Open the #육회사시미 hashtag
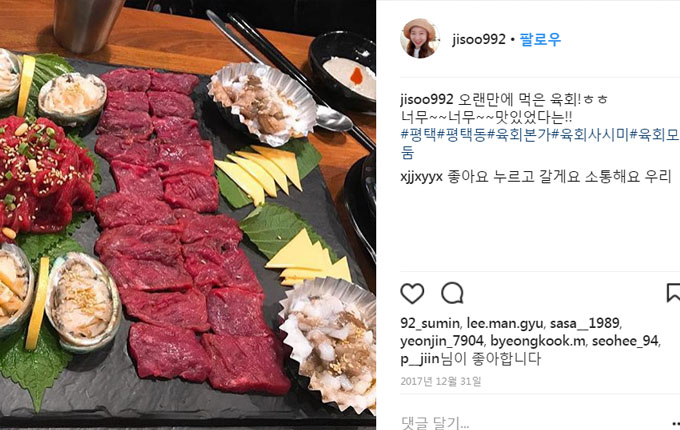The width and height of the screenshot is (680, 430). 590,135
